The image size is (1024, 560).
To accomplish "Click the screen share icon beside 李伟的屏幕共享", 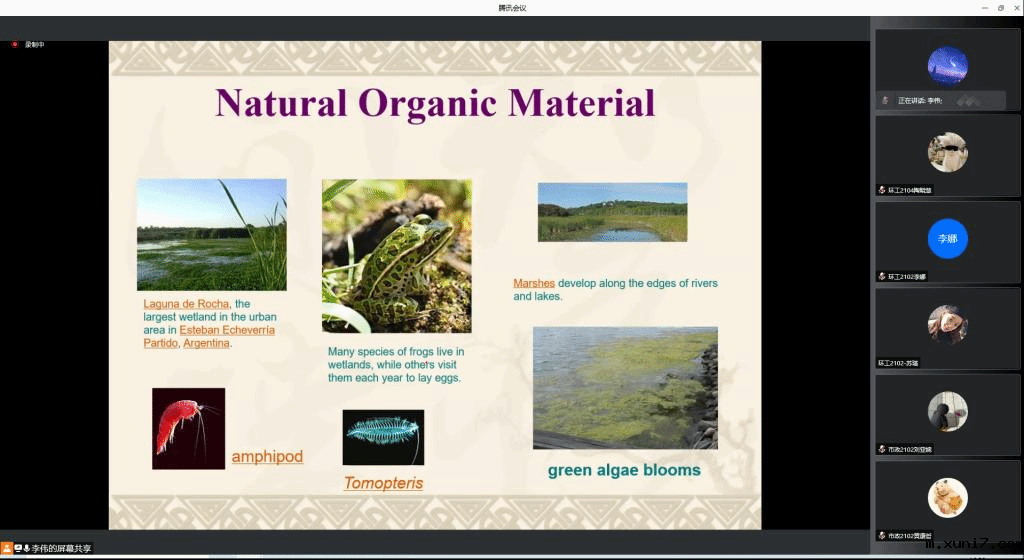I will click(x=18, y=548).
